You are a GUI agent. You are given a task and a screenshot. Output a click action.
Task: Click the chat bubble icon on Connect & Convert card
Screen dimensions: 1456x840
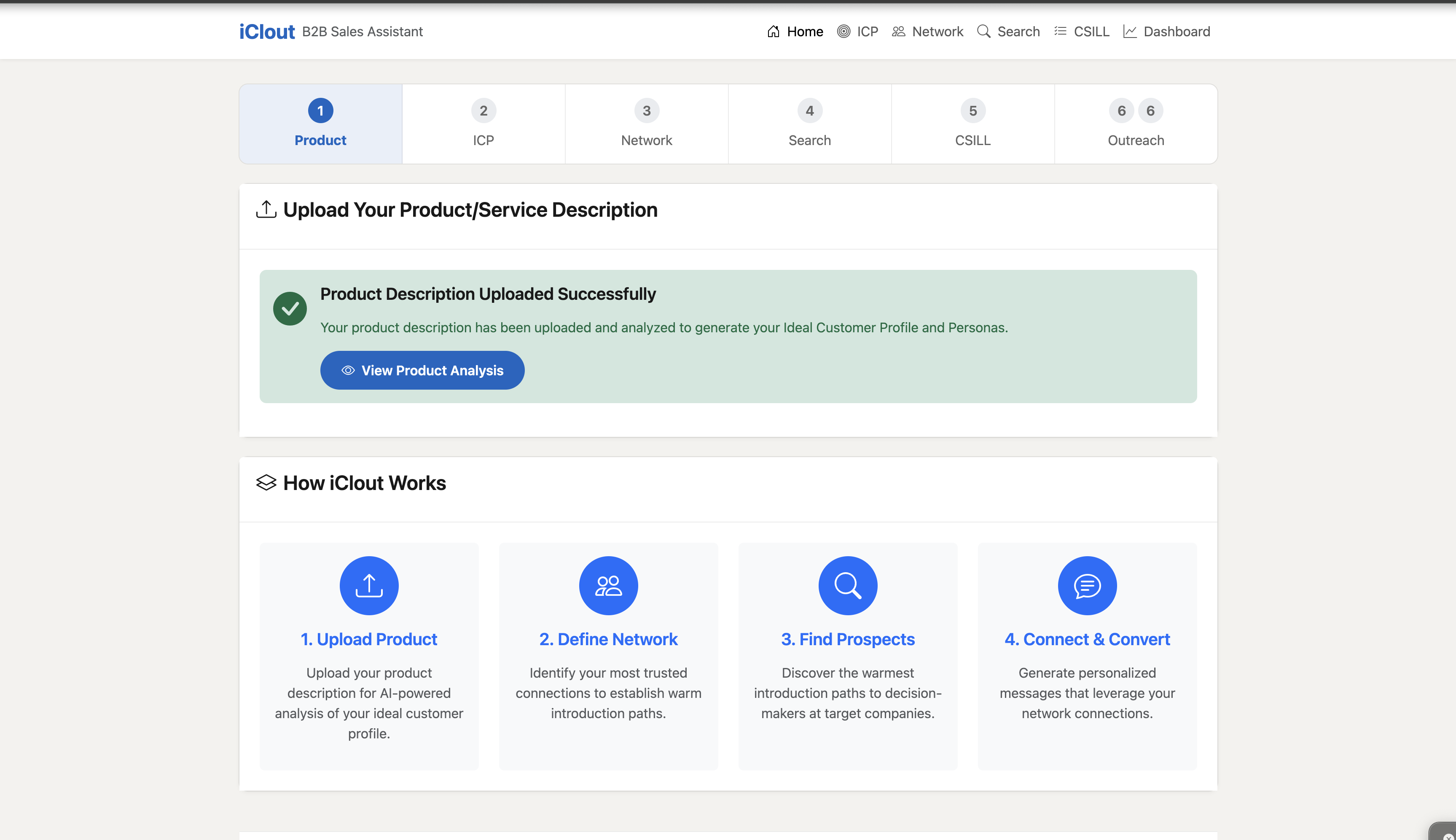point(1086,585)
